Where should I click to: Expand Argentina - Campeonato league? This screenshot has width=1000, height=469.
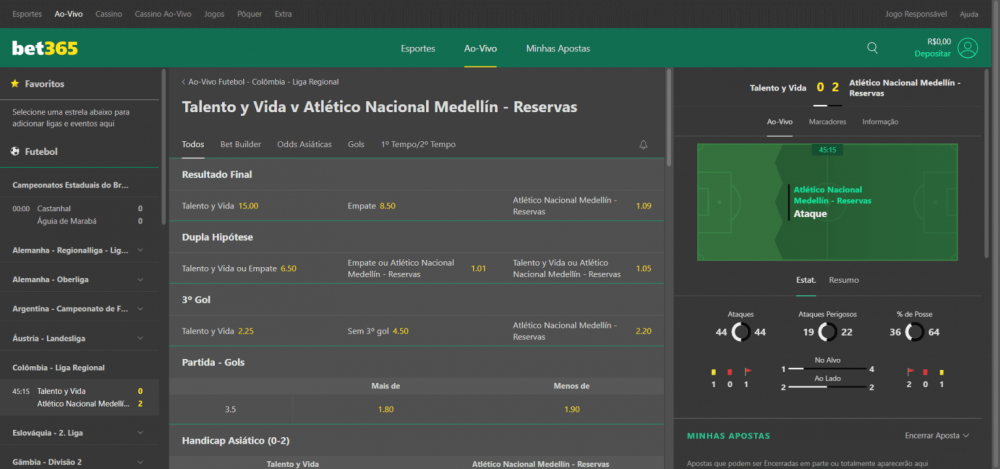coord(79,309)
